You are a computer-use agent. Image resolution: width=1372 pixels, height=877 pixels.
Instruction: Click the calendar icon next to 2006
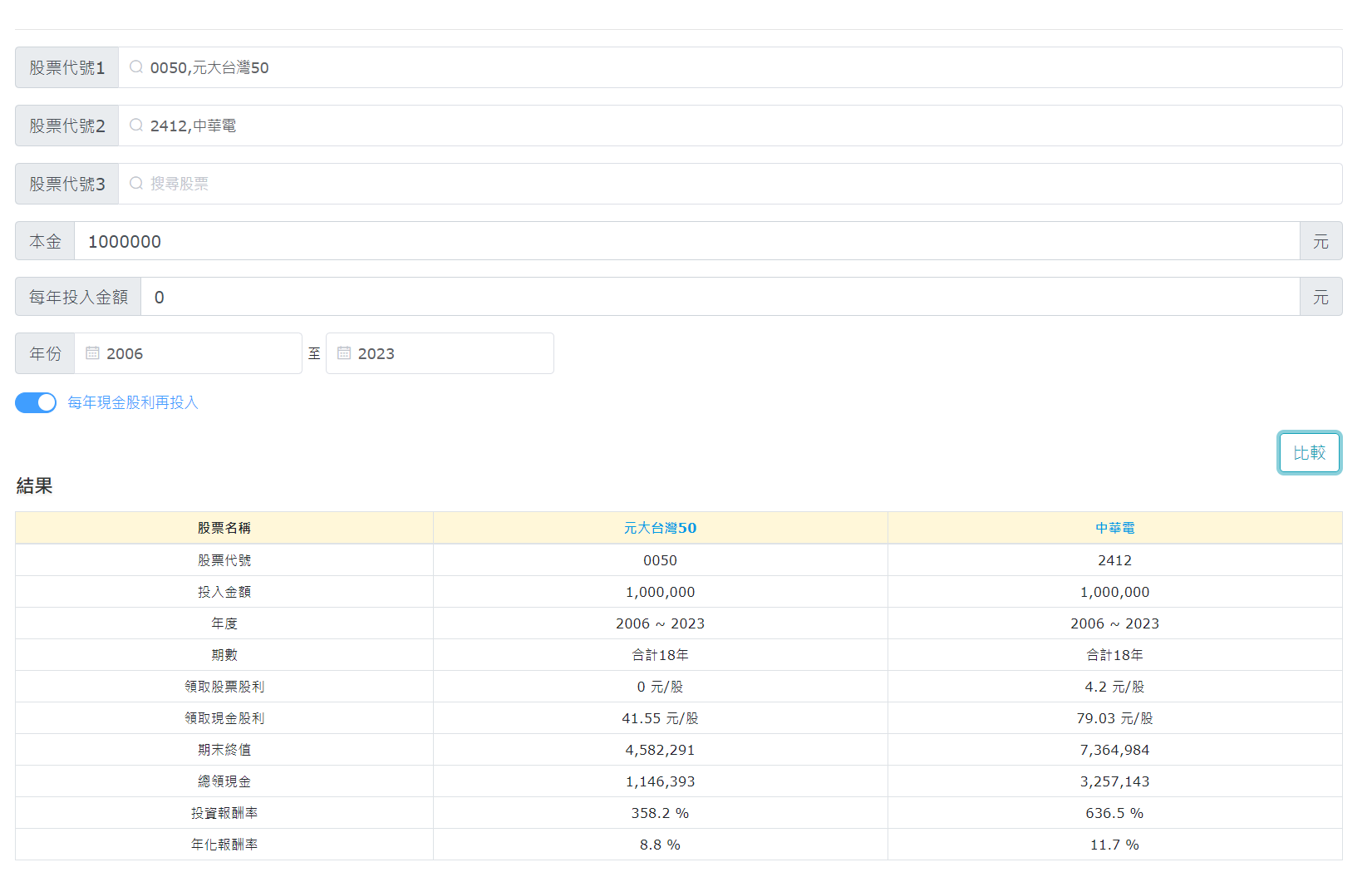pos(92,353)
